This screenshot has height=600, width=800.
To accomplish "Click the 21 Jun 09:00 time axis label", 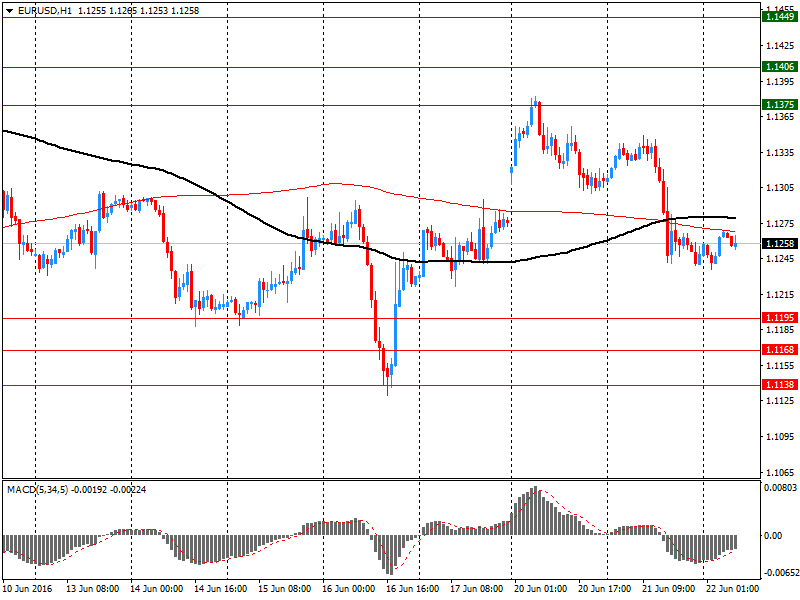I will coord(668,588).
